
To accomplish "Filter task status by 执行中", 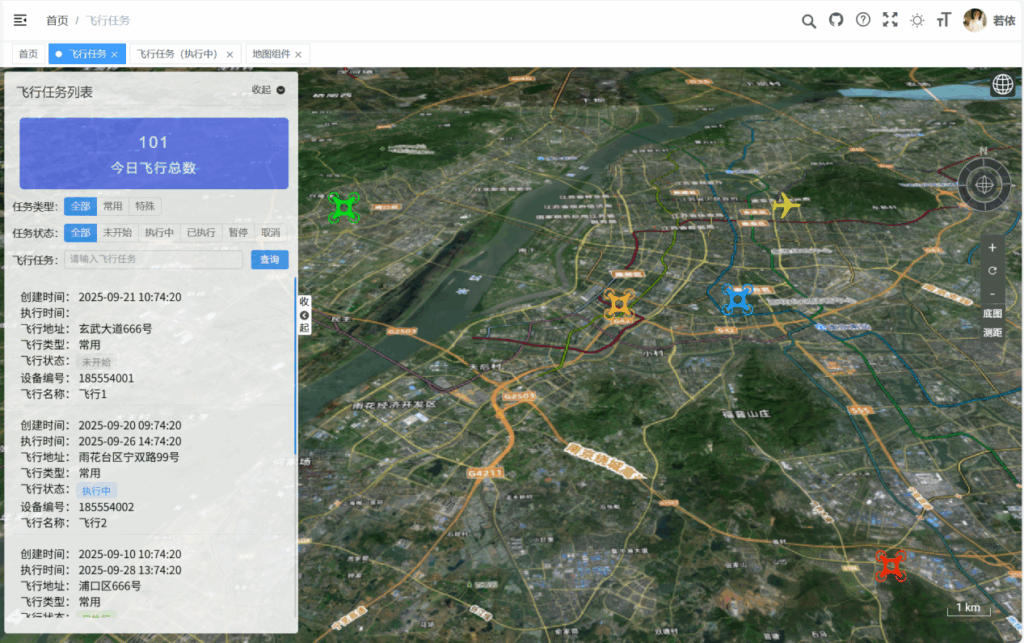I will (159, 233).
